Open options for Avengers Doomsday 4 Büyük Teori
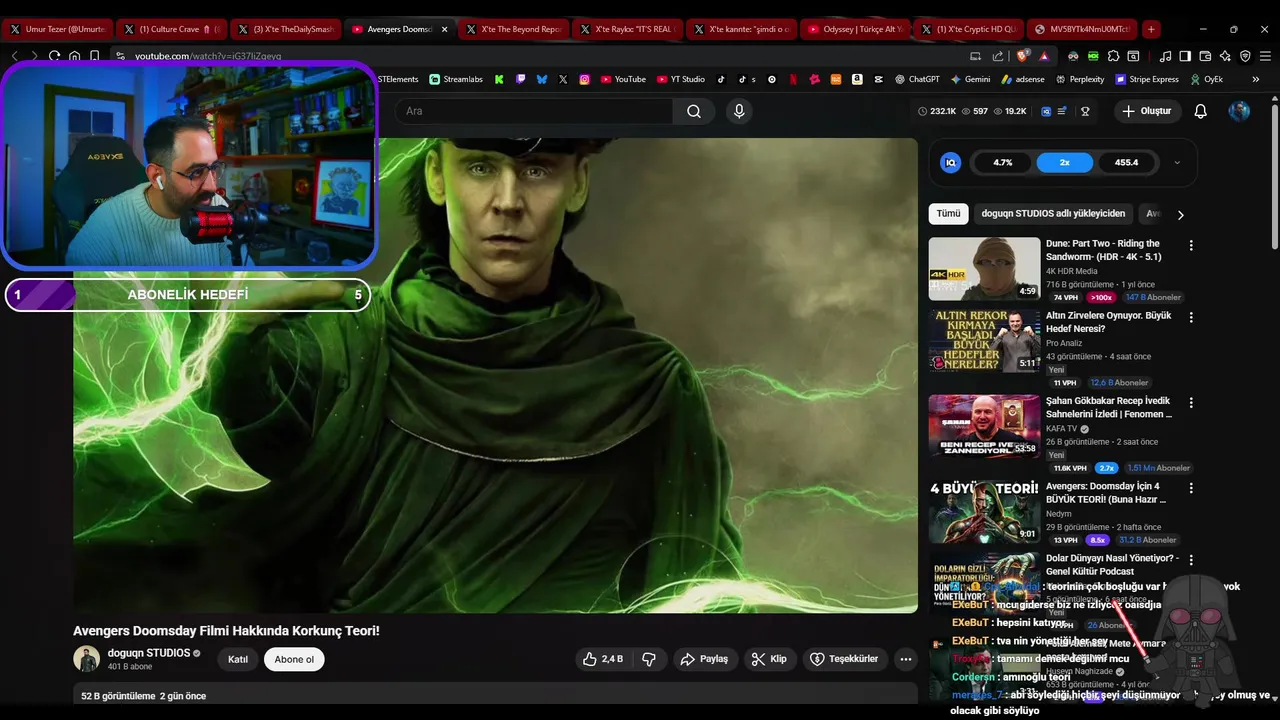1280x720 pixels. [1191, 488]
